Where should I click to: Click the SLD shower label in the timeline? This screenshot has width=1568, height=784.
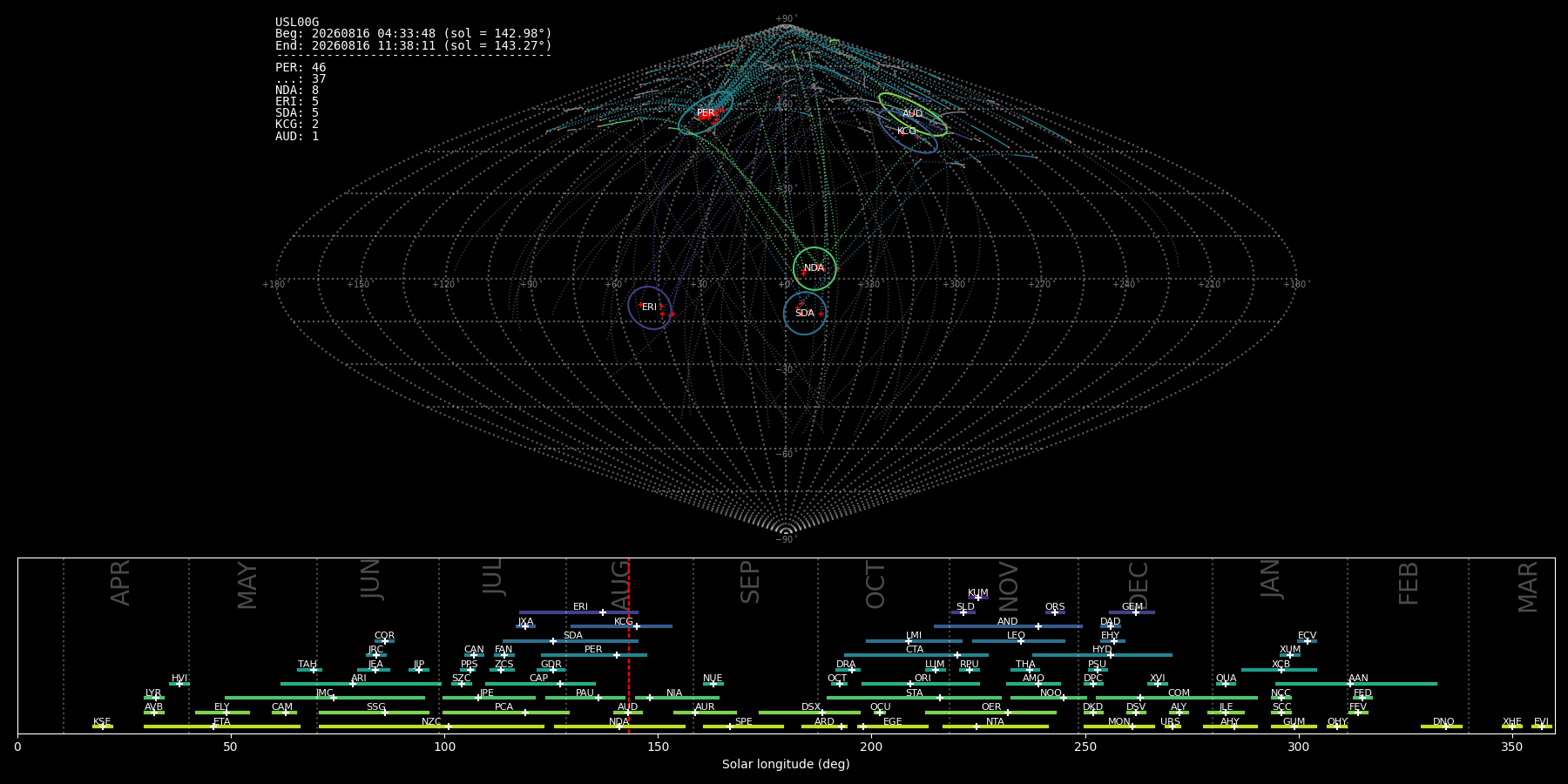965,607
